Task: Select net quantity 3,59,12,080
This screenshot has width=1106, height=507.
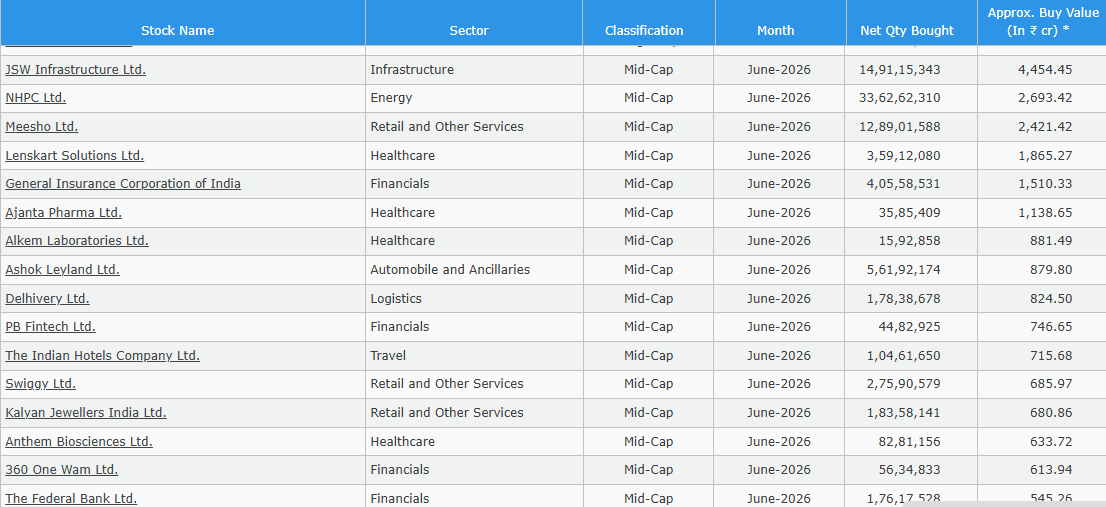Action: [904, 156]
